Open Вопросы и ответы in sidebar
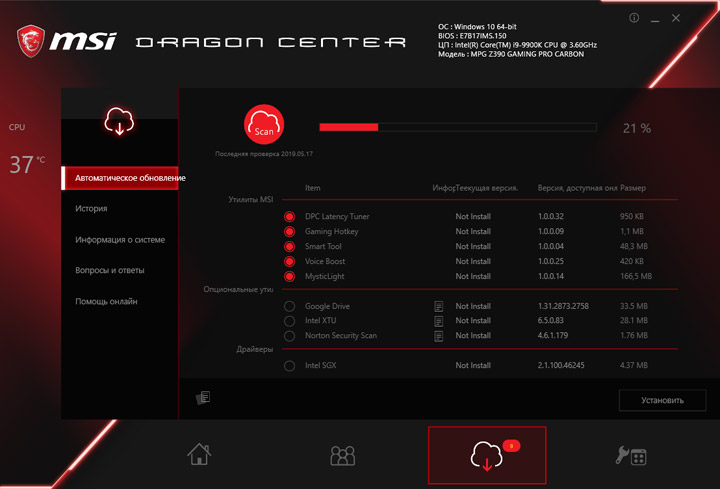 coord(110,270)
